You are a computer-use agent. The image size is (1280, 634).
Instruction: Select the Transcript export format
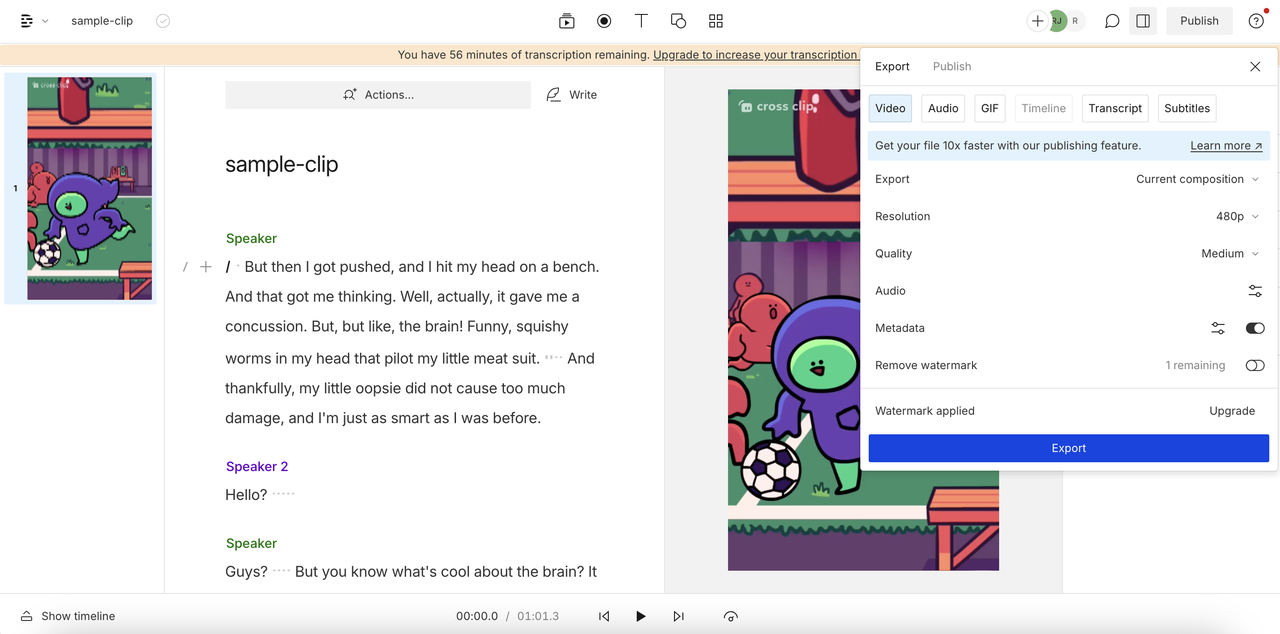(x=1115, y=108)
